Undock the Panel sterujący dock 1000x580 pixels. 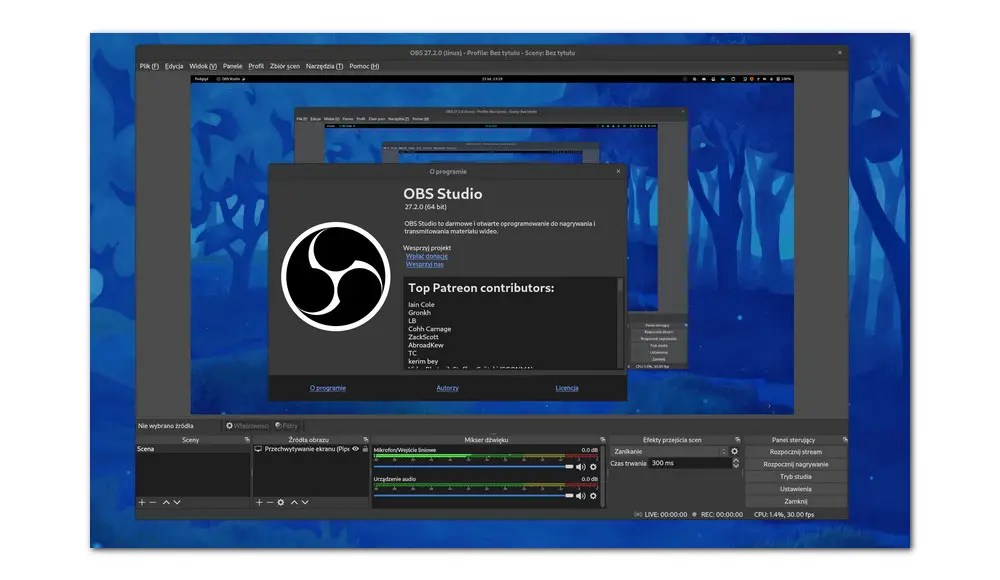(x=844, y=440)
